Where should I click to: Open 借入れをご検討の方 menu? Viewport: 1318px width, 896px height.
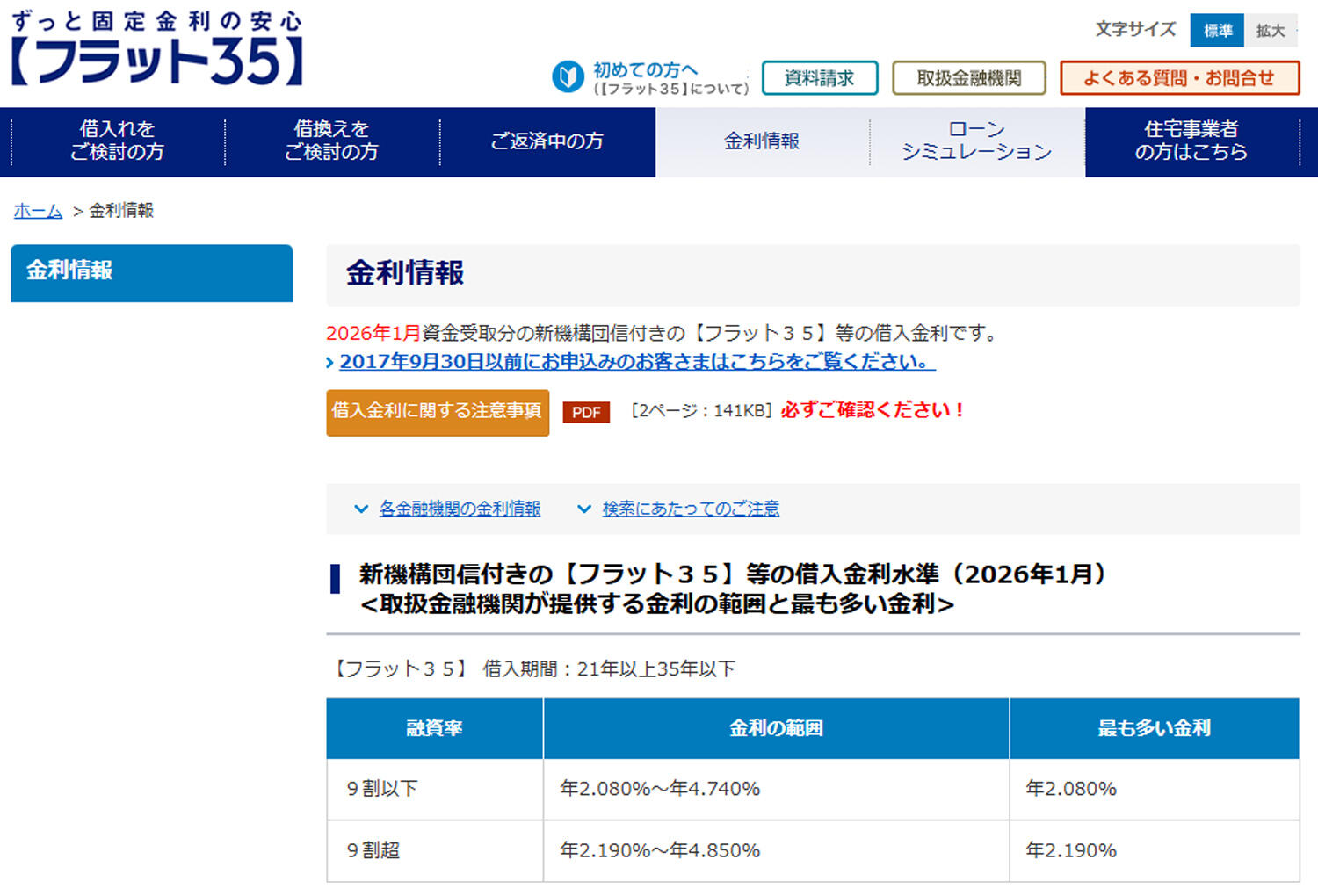[117, 141]
